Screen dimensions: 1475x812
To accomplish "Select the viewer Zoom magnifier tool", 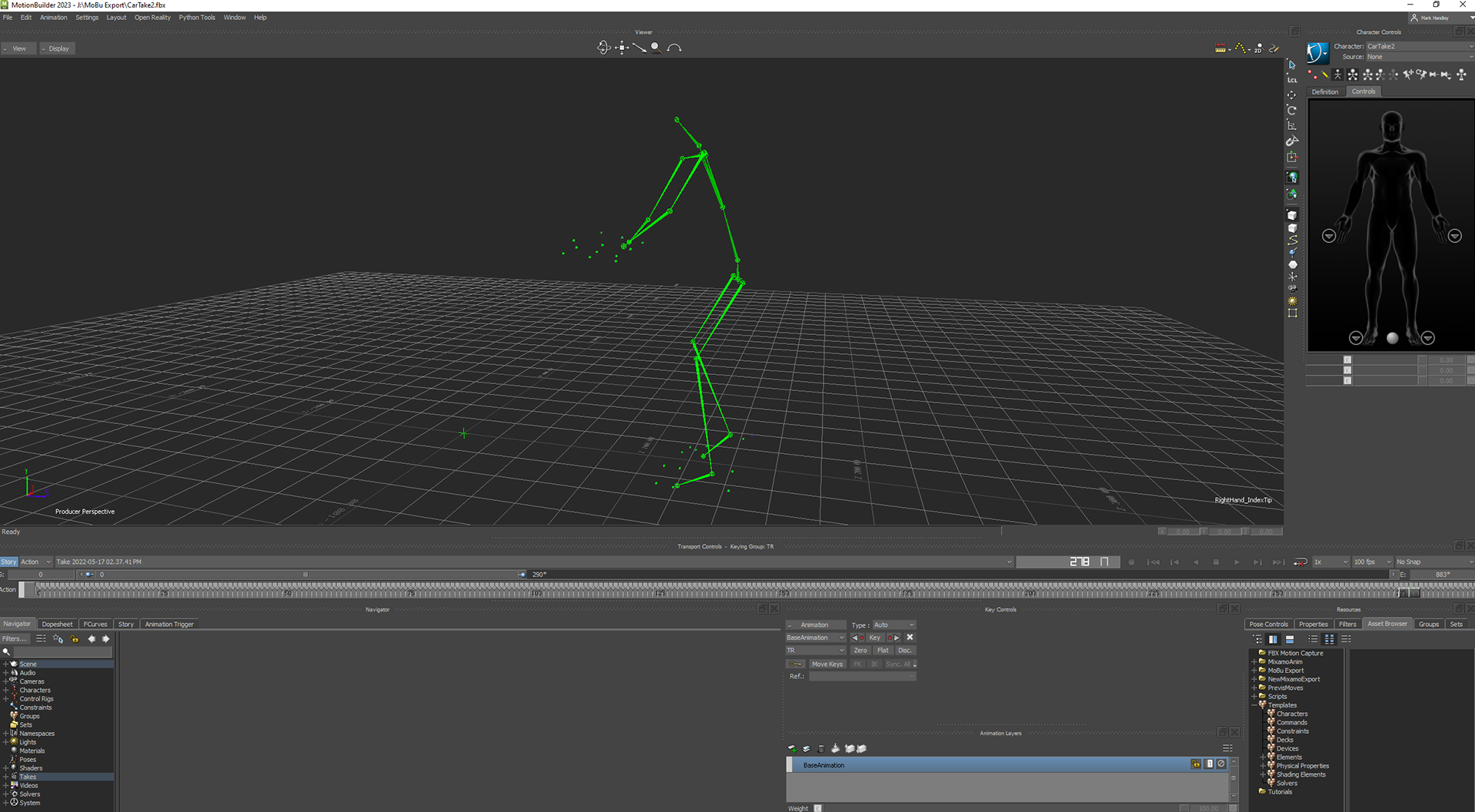I will coord(655,48).
